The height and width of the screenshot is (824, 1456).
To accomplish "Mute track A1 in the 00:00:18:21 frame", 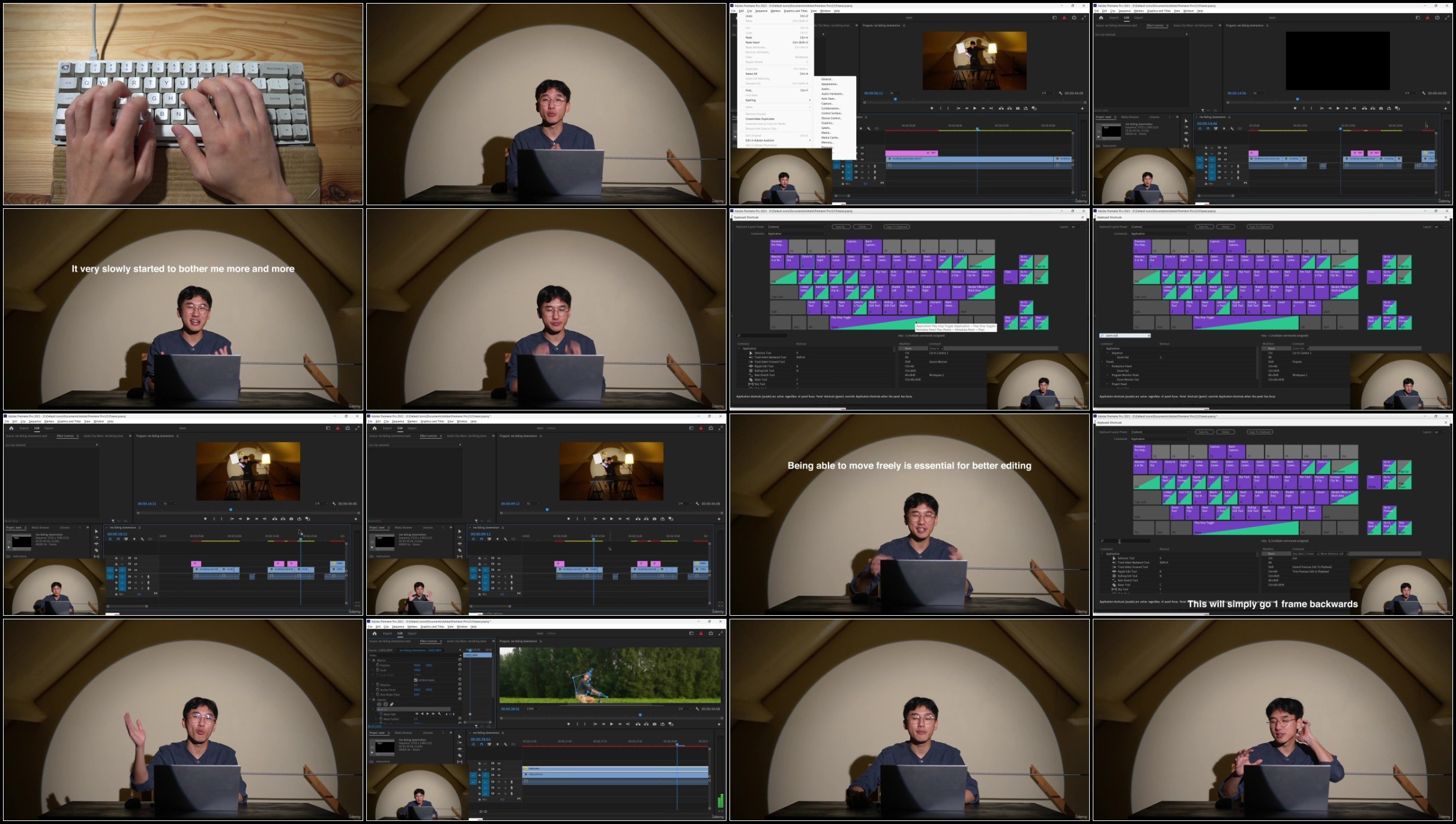I will point(136,577).
